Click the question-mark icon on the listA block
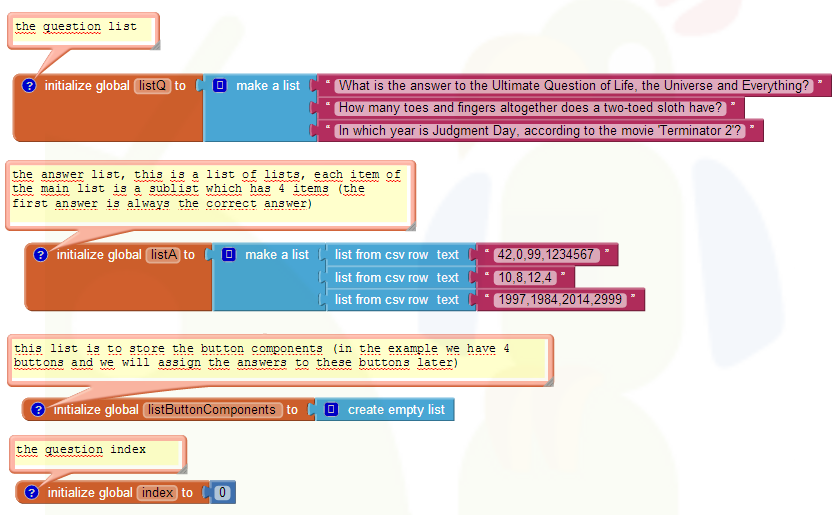Screen dimensions: 840x515 [40, 255]
